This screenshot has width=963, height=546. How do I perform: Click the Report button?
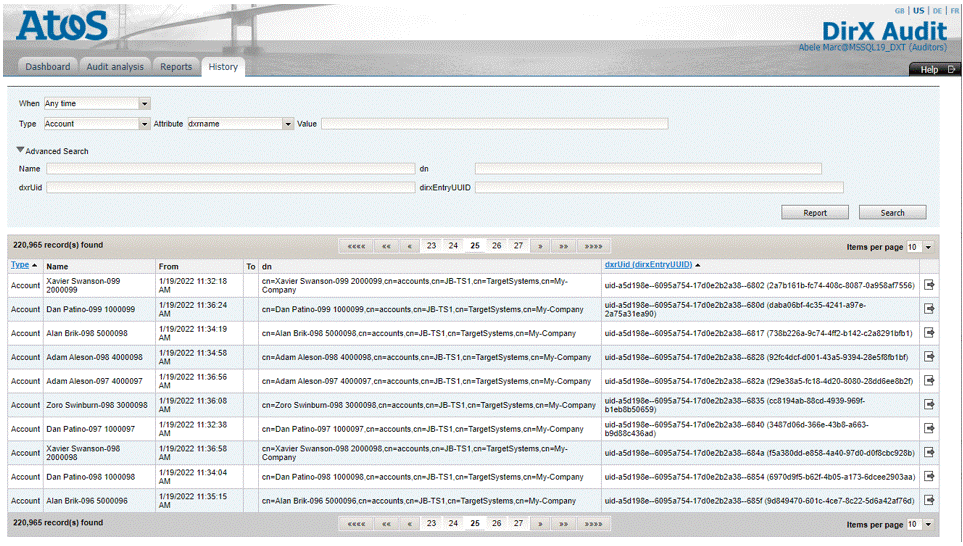[815, 212]
